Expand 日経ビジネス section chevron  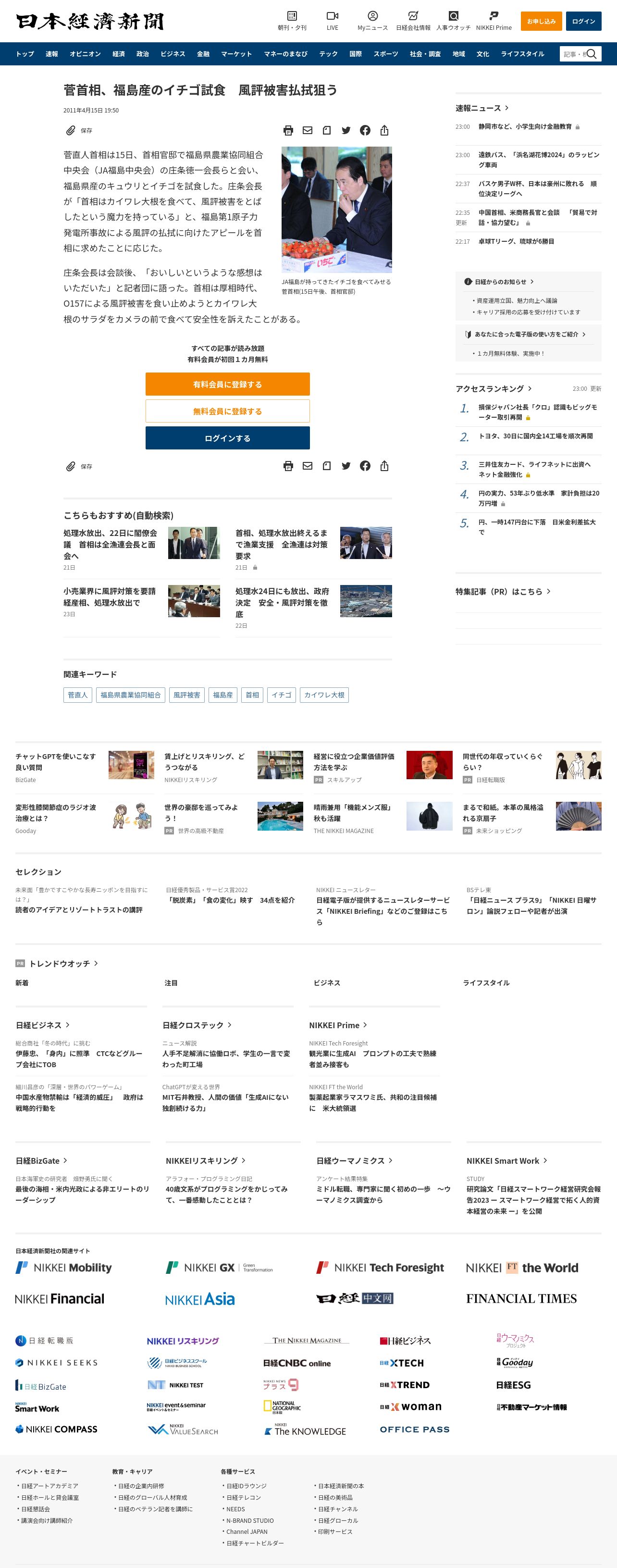pyautogui.click(x=68, y=1025)
